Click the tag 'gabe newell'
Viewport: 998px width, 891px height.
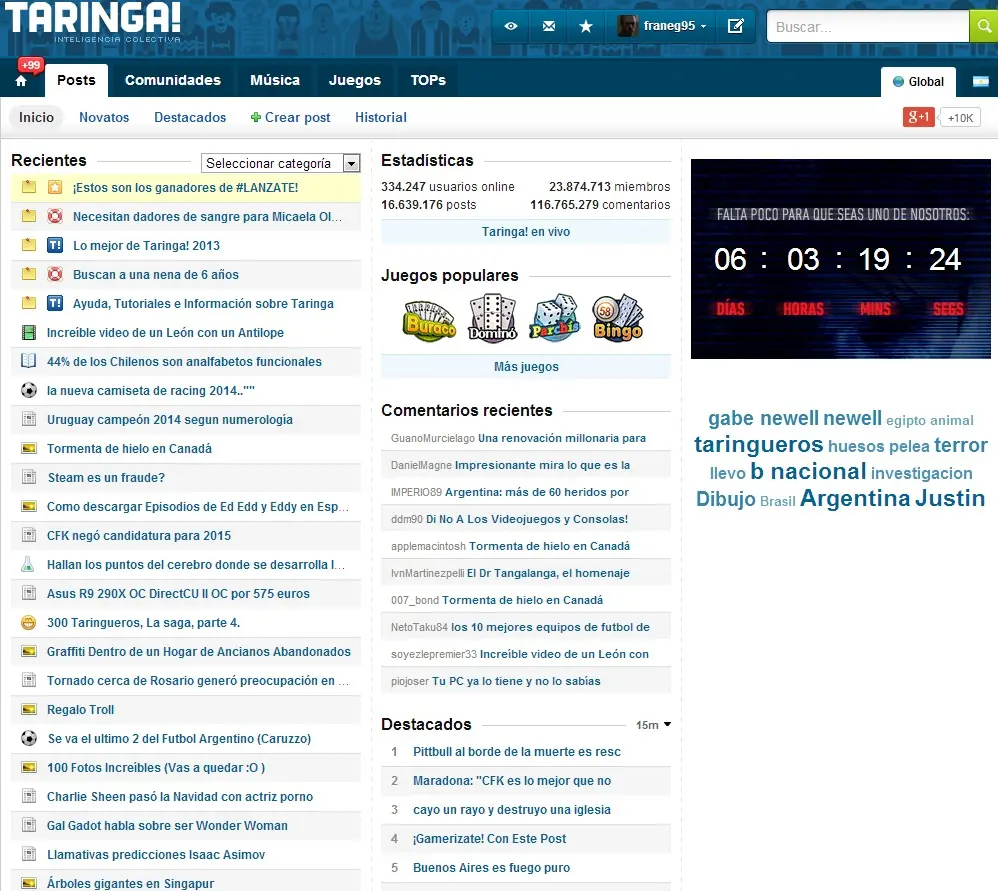pyautogui.click(x=764, y=418)
